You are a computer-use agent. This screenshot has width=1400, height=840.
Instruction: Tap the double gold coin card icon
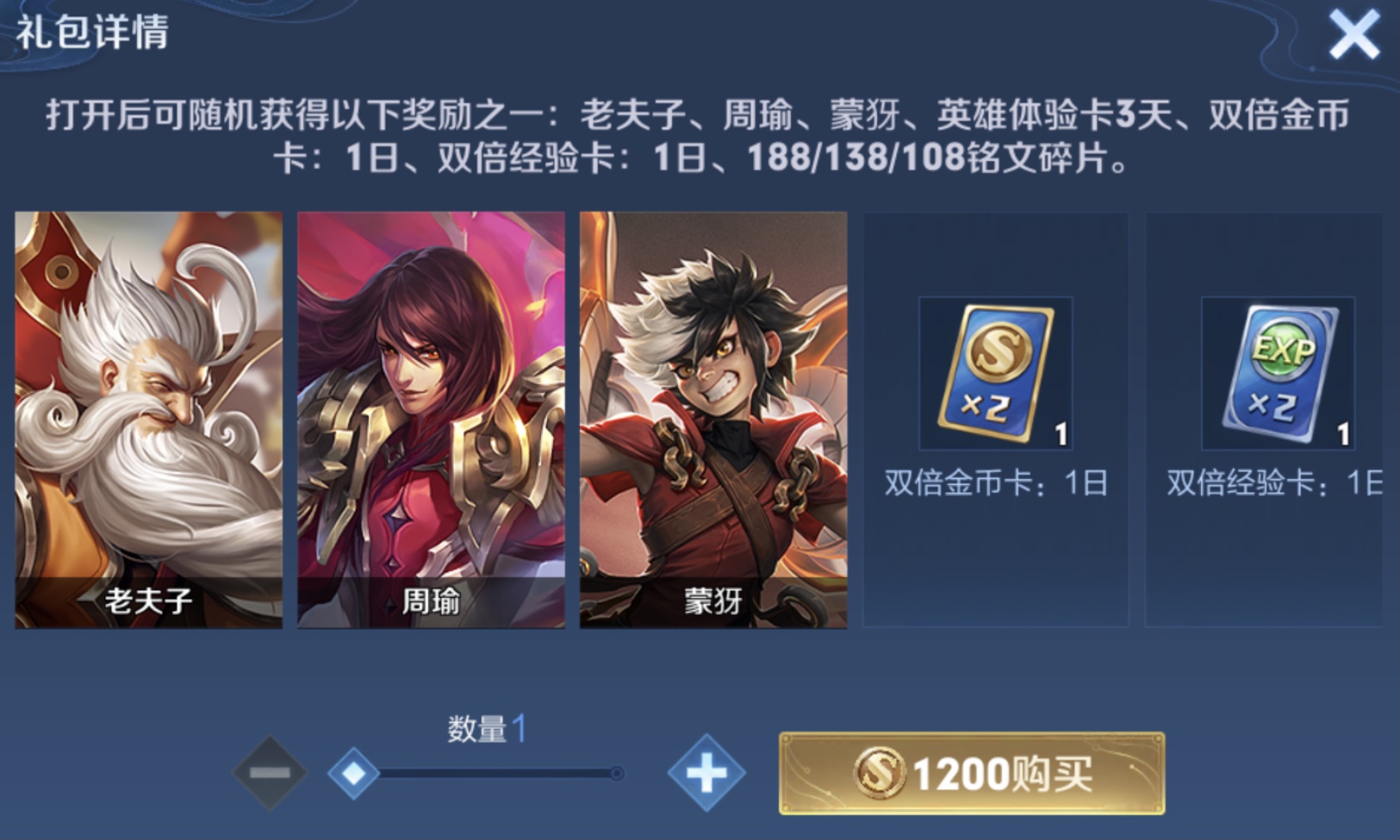tap(996, 373)
